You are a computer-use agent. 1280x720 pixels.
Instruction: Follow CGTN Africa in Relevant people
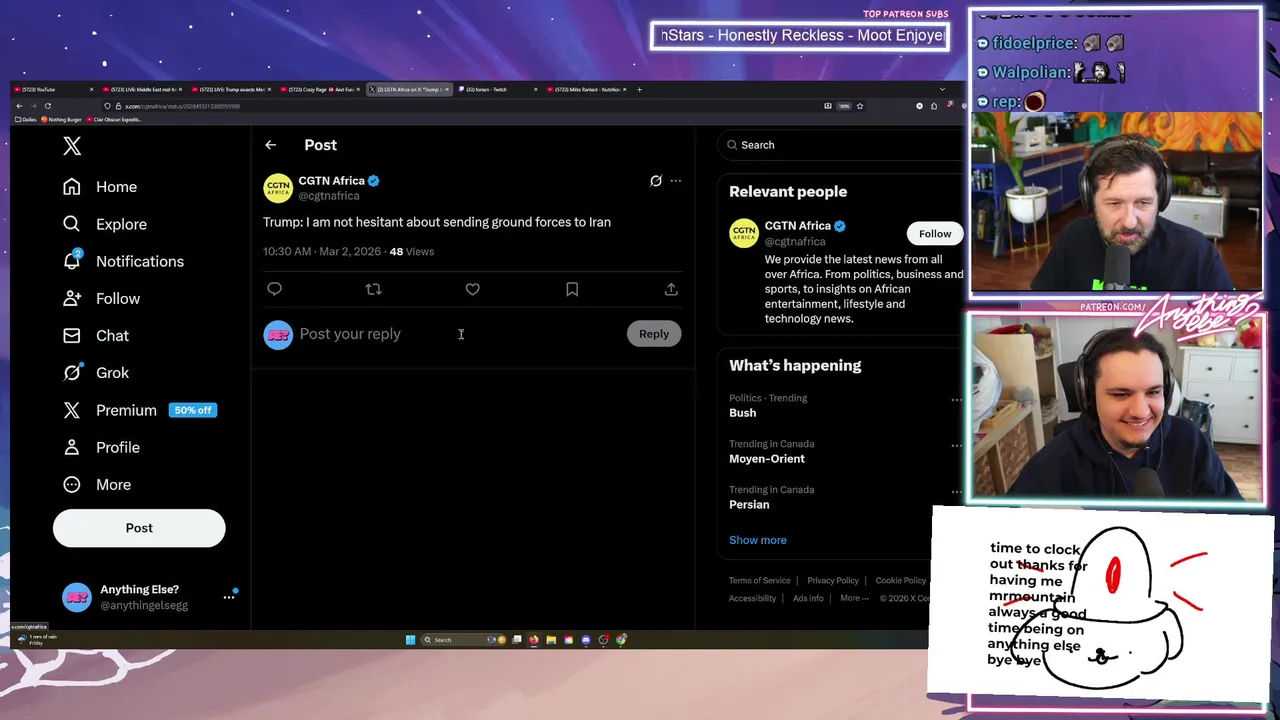935,234
